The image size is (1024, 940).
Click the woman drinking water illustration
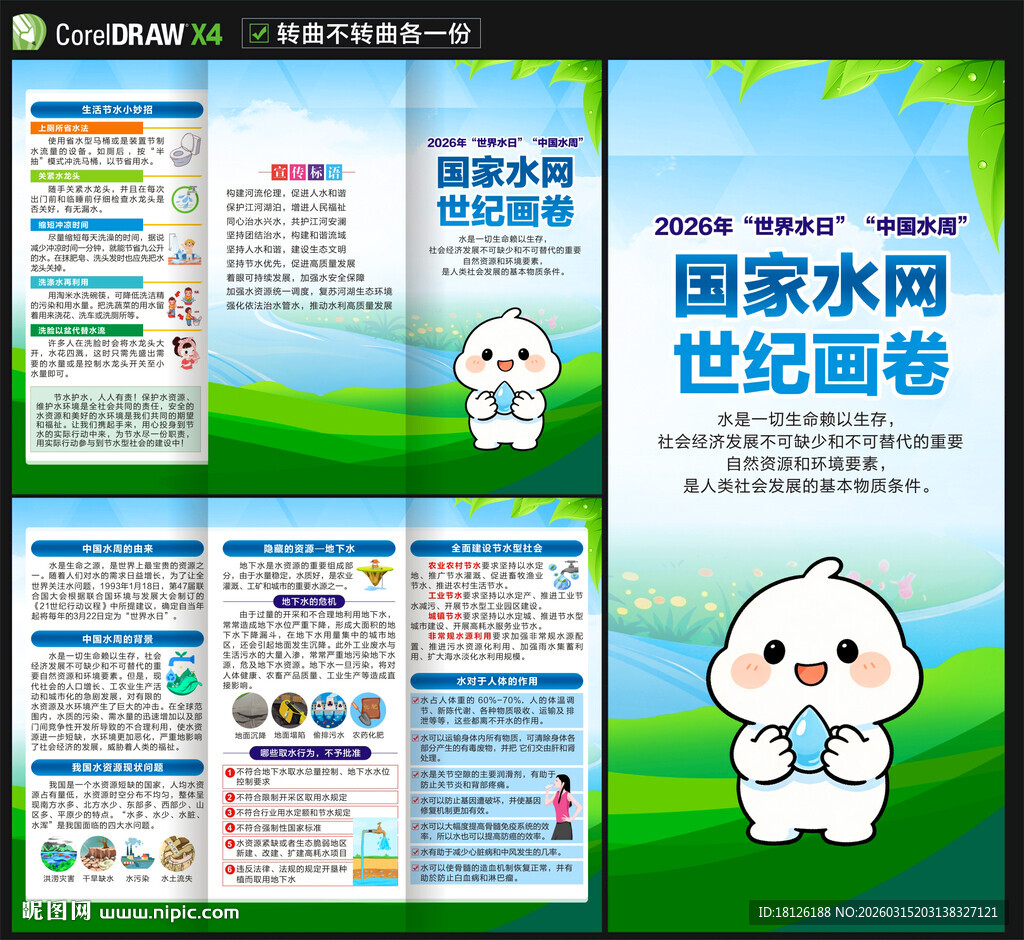(564, 807)
